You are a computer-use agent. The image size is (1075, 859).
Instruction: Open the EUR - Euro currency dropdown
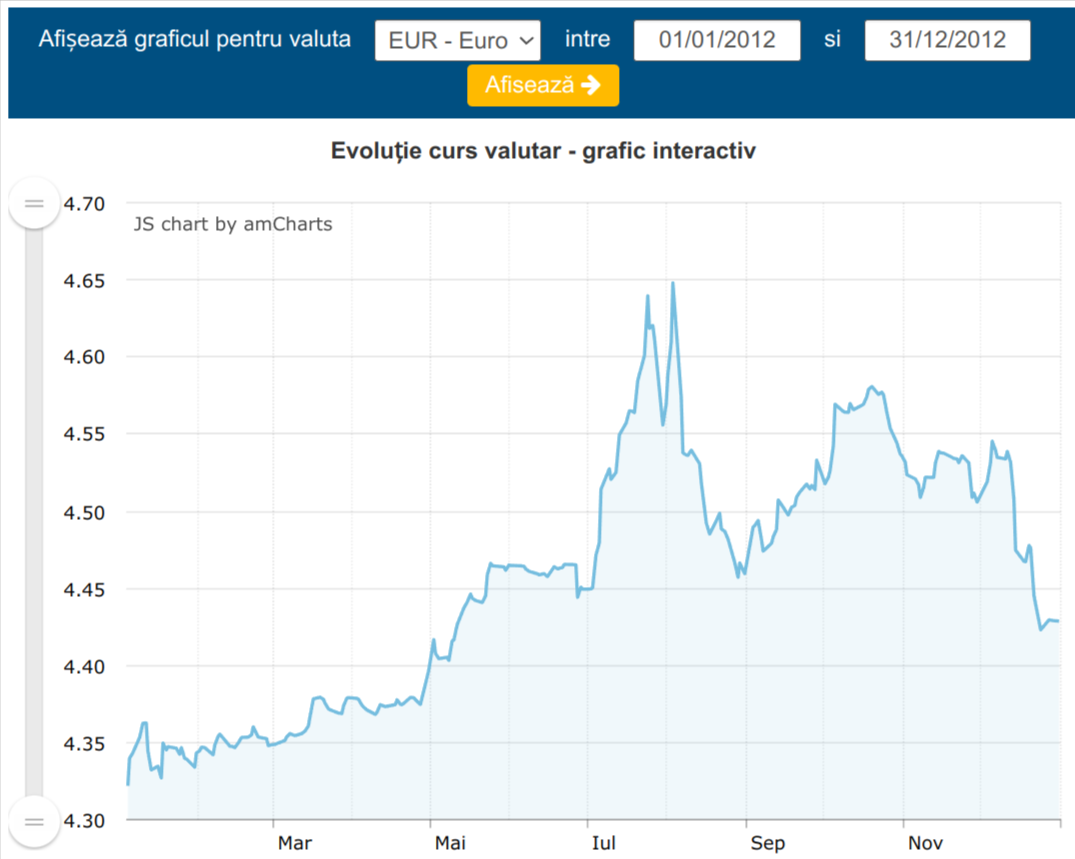pyautogui.click(x=457, y=41)
